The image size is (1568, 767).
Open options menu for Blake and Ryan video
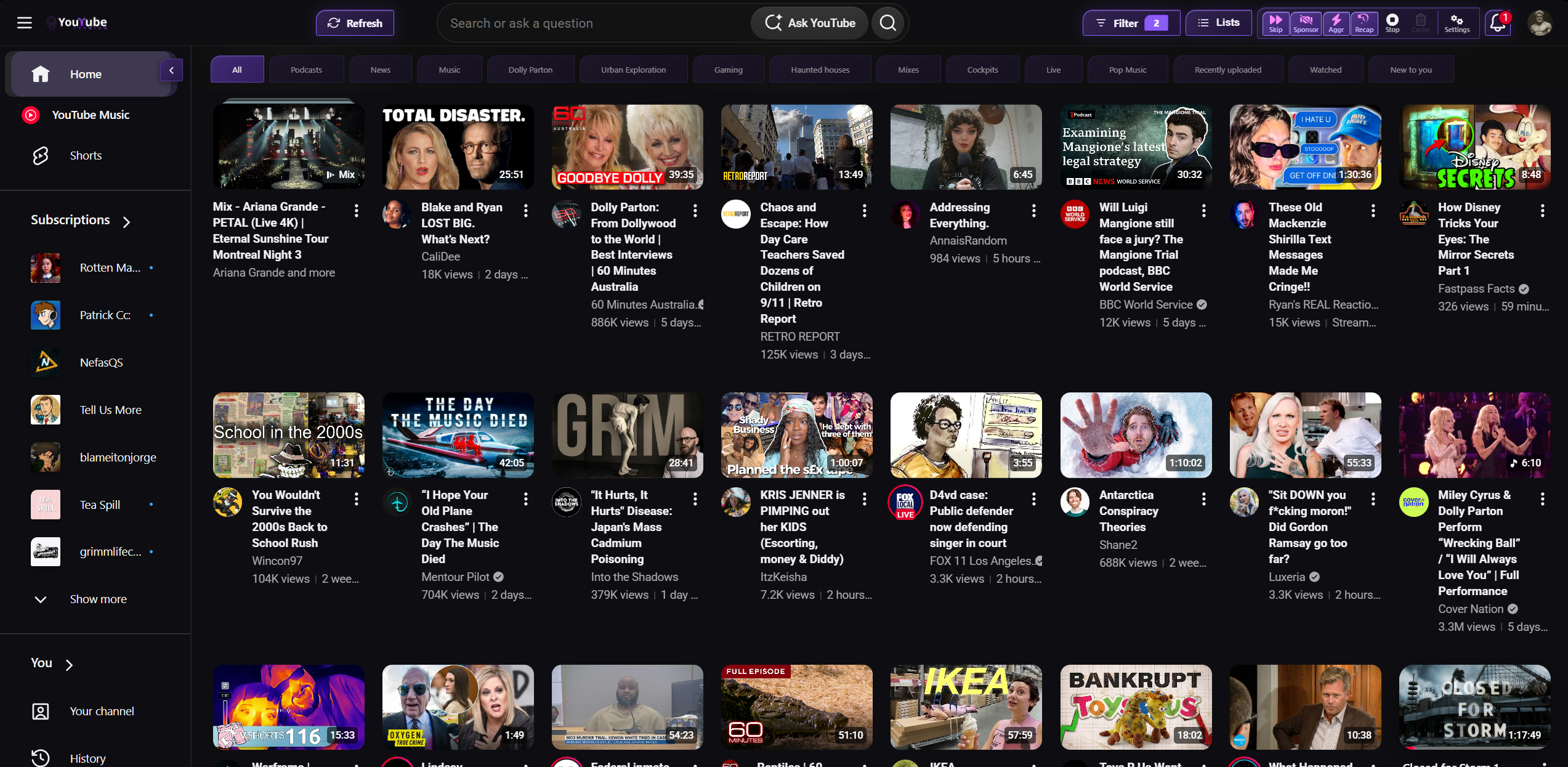(x=525, y=211)
